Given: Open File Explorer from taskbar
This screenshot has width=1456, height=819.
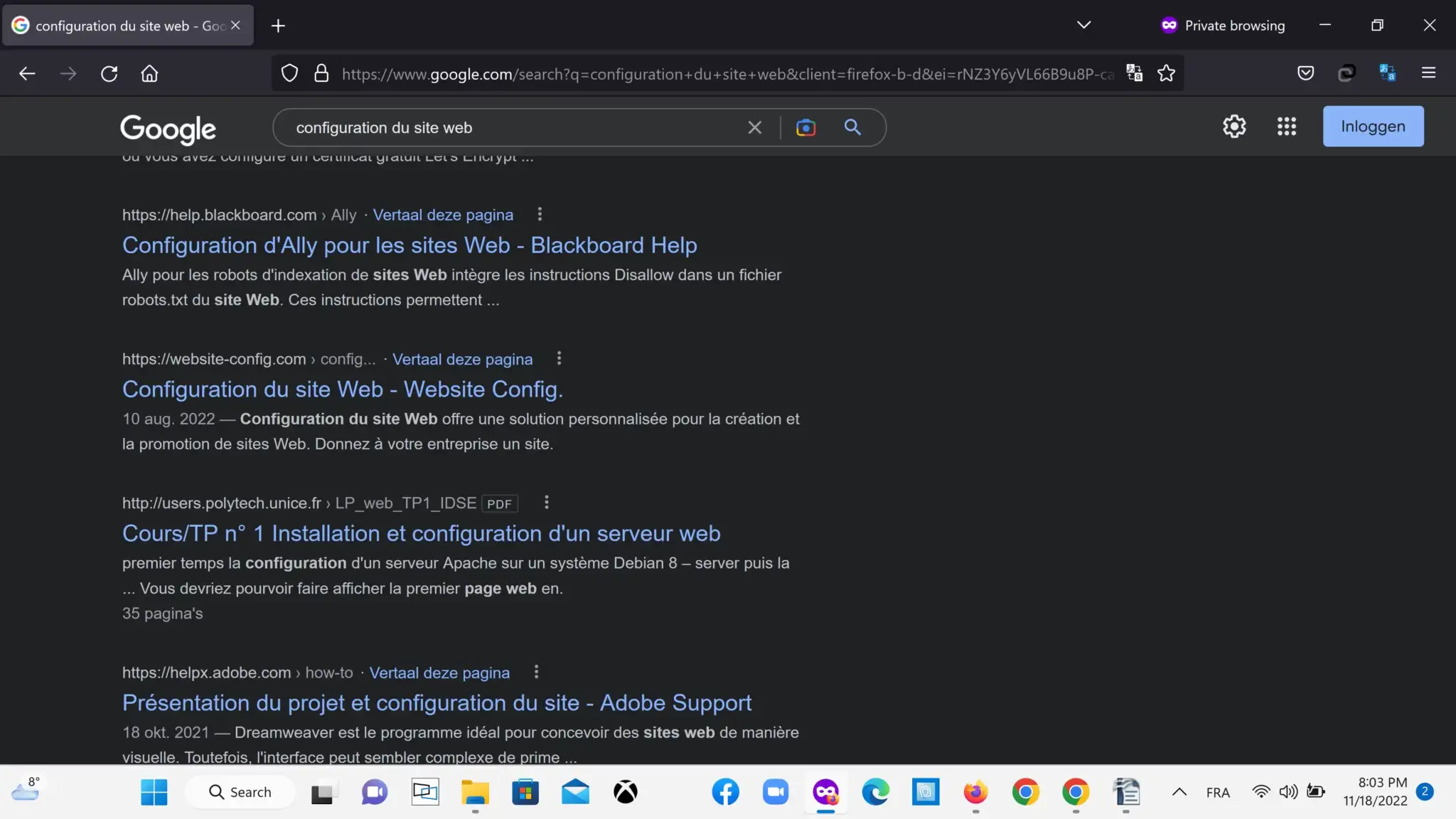Looking at the screenshot, I should 475,792.
